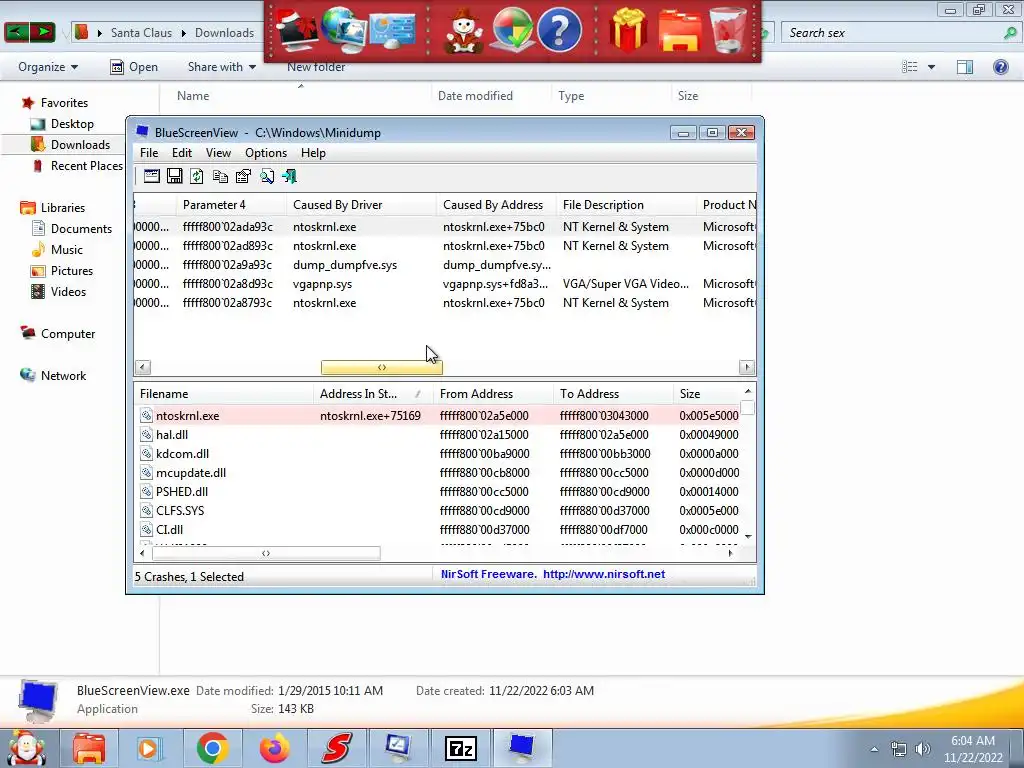The height and width of the screenshot is (768, 1024).
Task: Open the File menu in BlueScreenView
Action: point(149,153)
